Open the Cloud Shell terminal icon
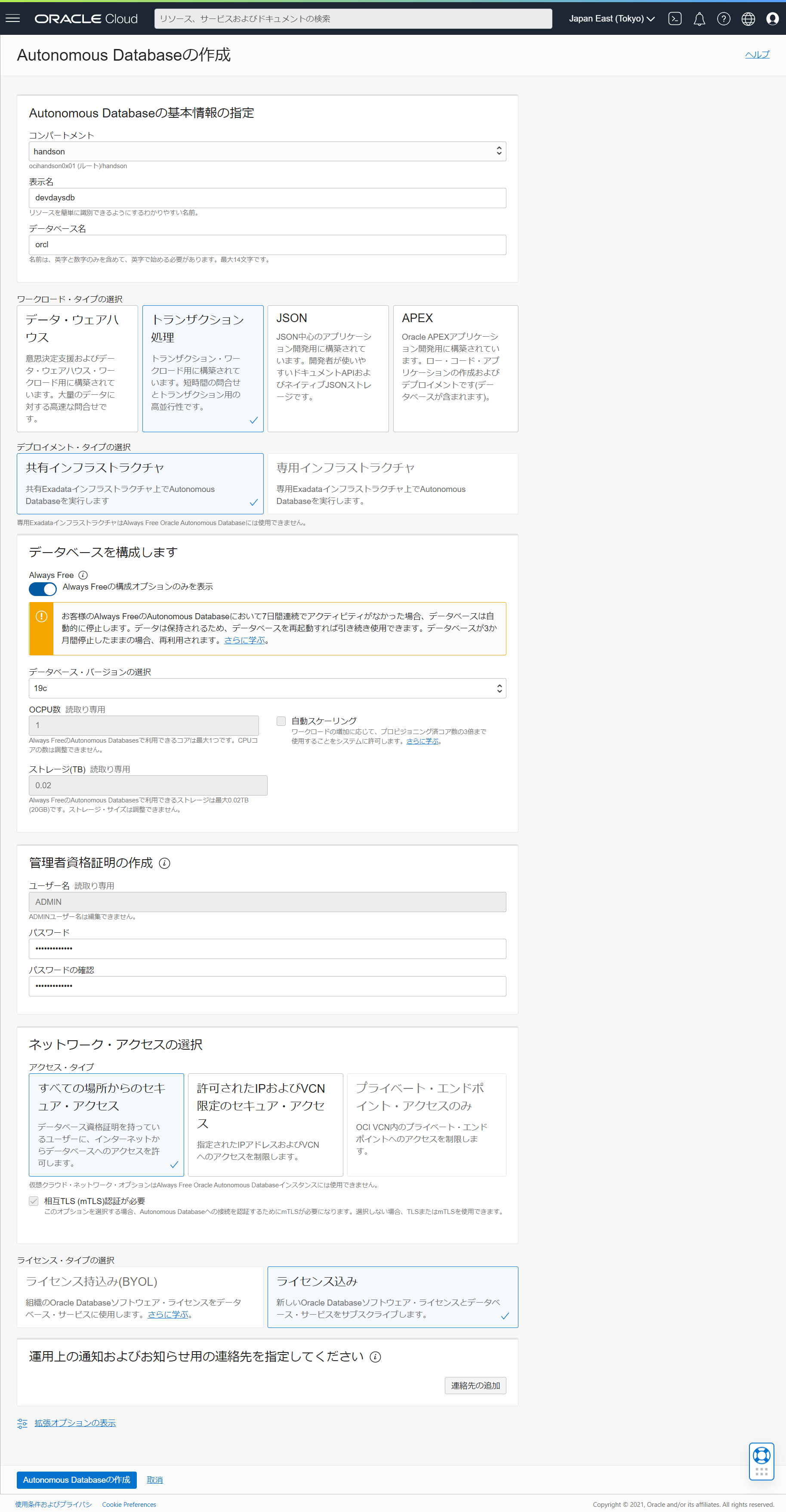Screen dimensions: 786x1512 point(675,18)
